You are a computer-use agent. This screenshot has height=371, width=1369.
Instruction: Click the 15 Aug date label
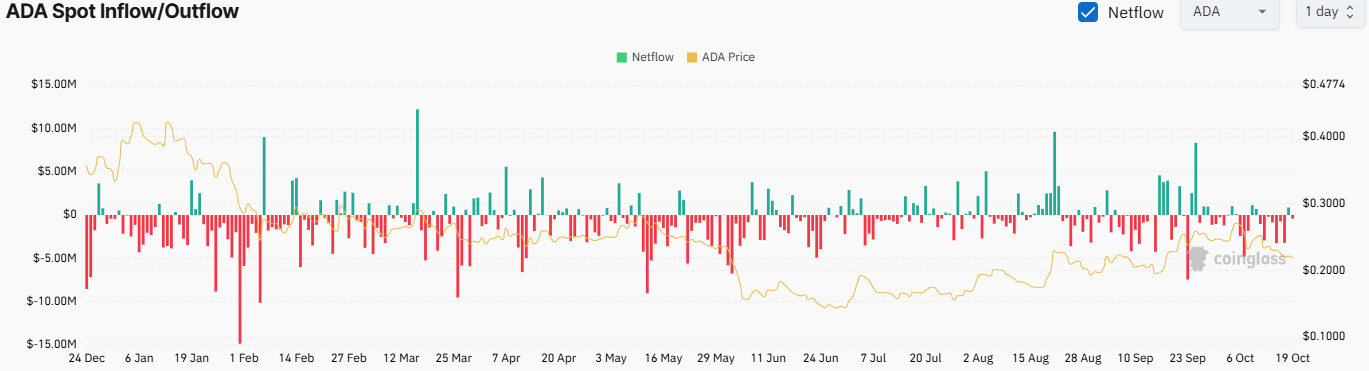(1031, 358)
